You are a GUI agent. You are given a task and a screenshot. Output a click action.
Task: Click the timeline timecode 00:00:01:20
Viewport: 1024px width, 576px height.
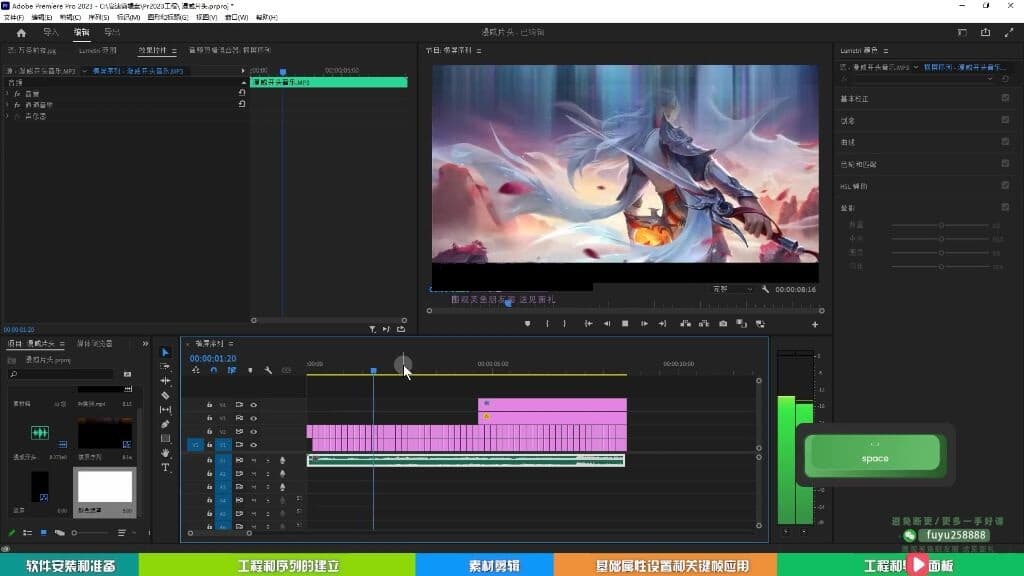pos(213,358)
